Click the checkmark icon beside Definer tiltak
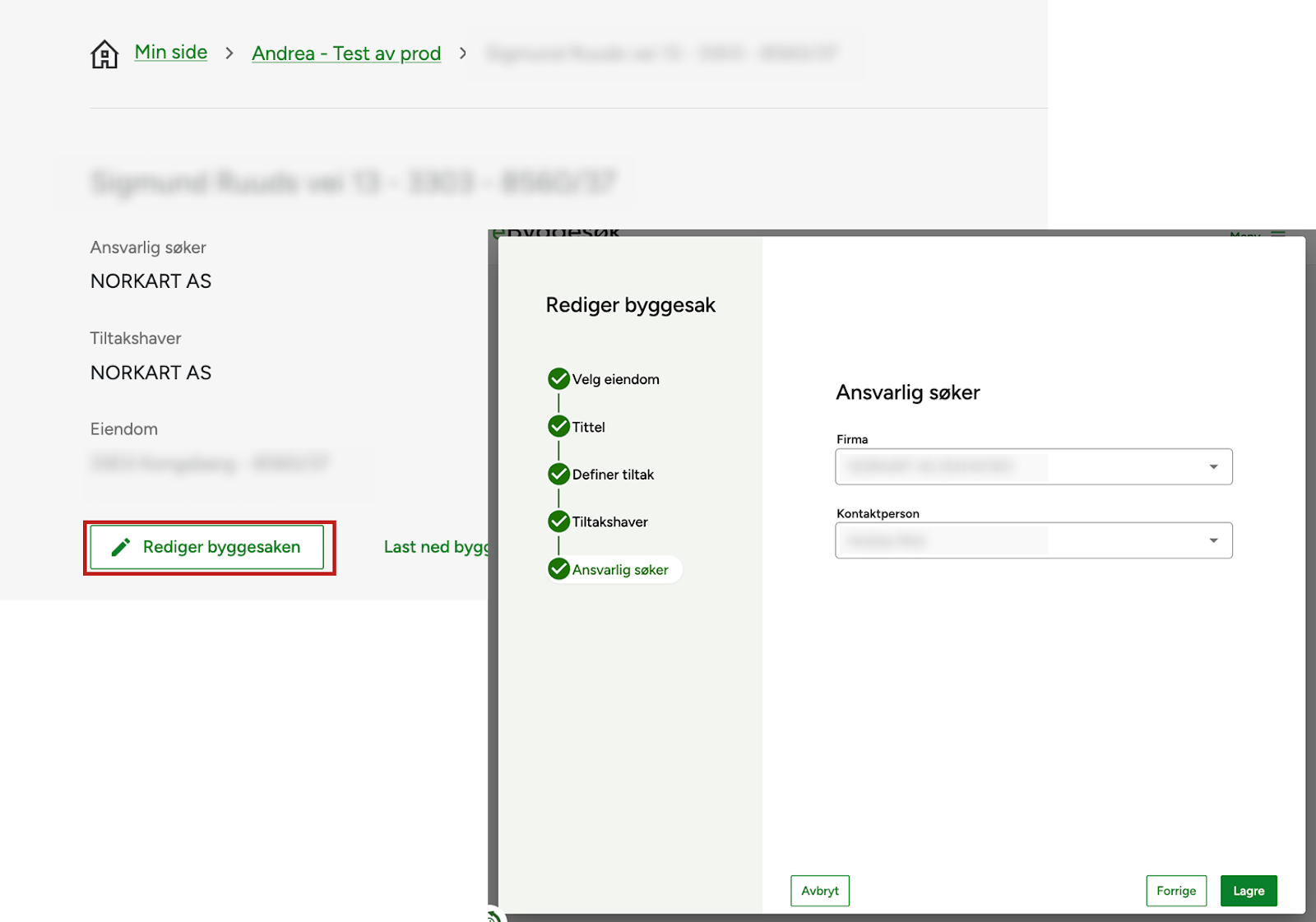 point(558,475)
